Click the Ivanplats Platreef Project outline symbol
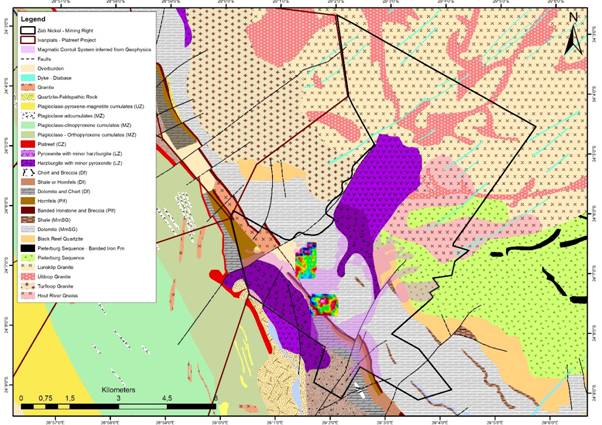The width and height of the screenshot is (602, 425). tap(28, 40)
